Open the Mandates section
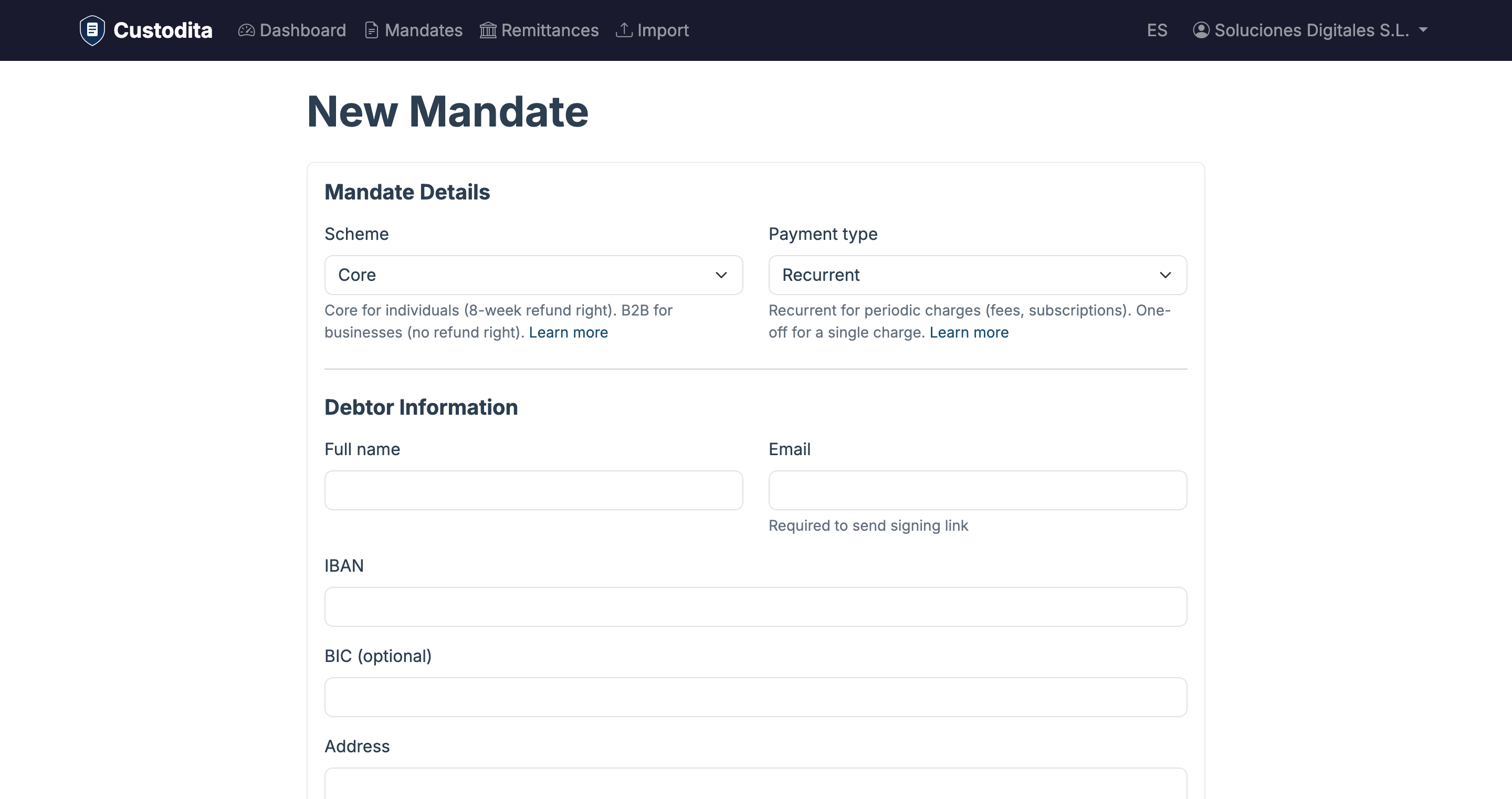1512x799 pixels. coord(423,30)
